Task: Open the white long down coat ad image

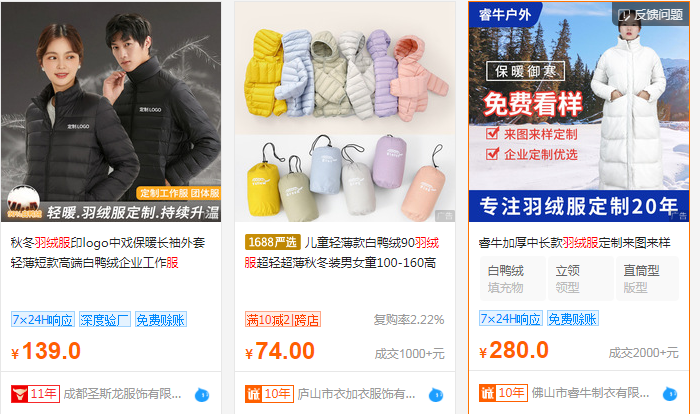Action: 579,112
